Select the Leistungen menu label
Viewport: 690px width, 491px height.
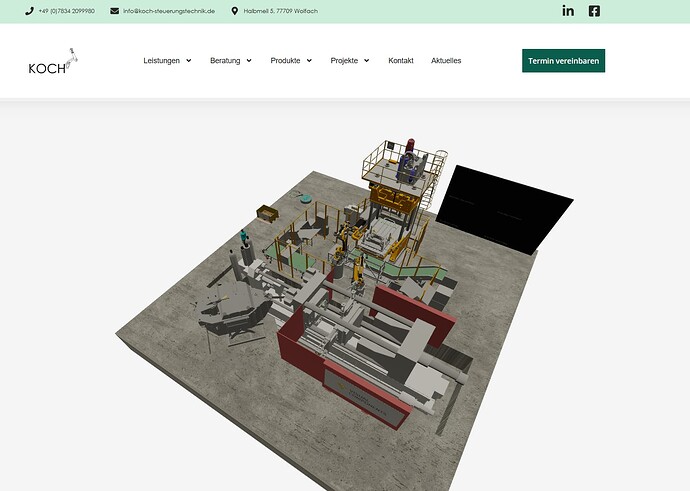pos(161,61)
